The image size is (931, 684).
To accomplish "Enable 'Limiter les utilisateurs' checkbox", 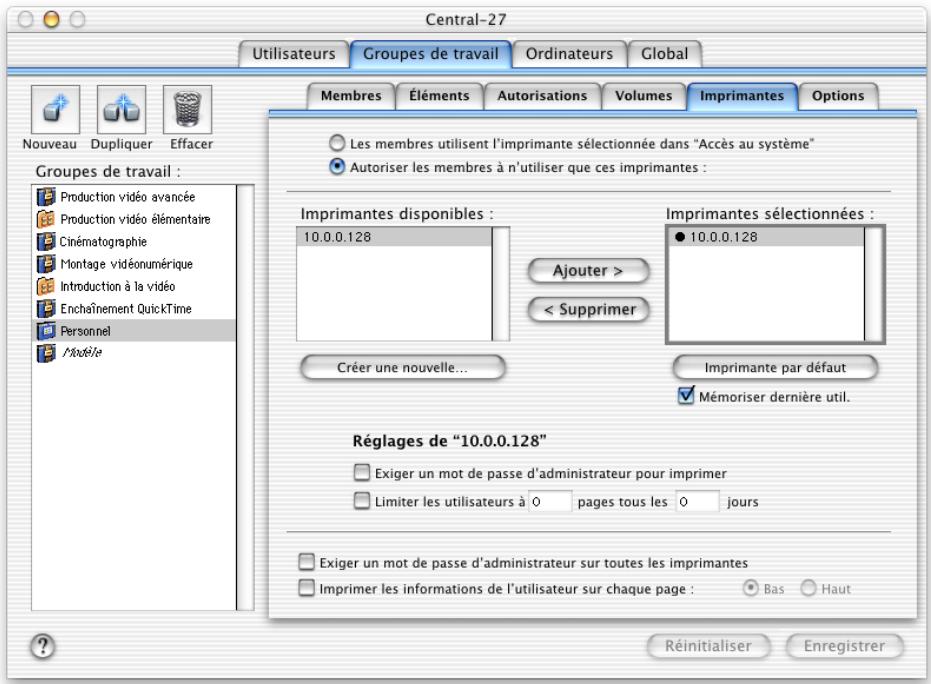I will (362, 501).
